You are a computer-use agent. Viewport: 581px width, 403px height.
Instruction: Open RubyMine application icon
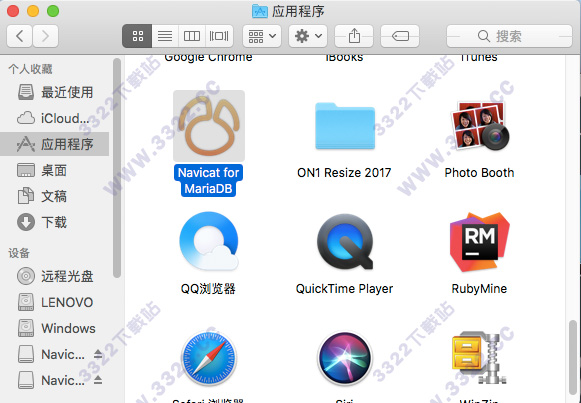click(479, 242)
